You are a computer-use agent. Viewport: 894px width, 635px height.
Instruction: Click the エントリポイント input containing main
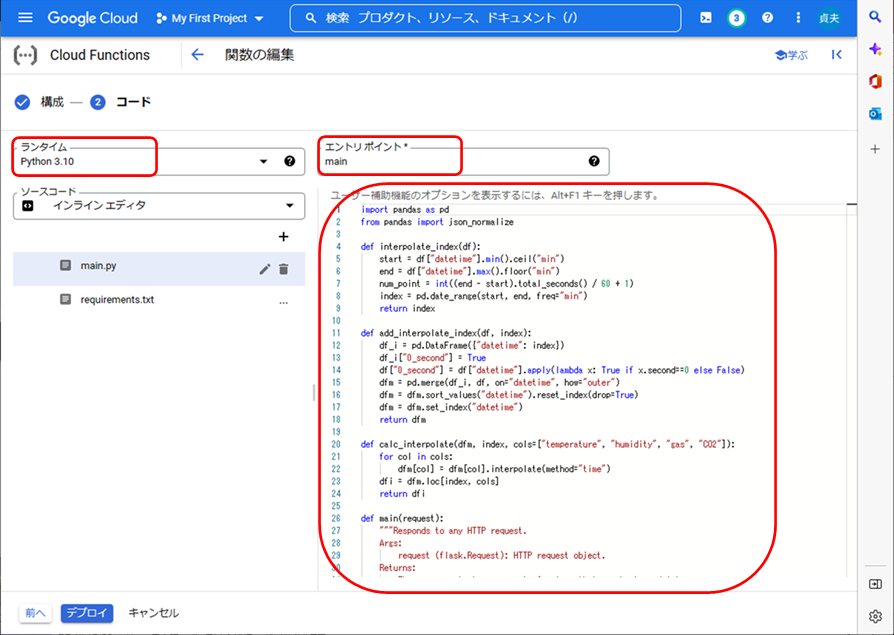[x=450, y=161]
